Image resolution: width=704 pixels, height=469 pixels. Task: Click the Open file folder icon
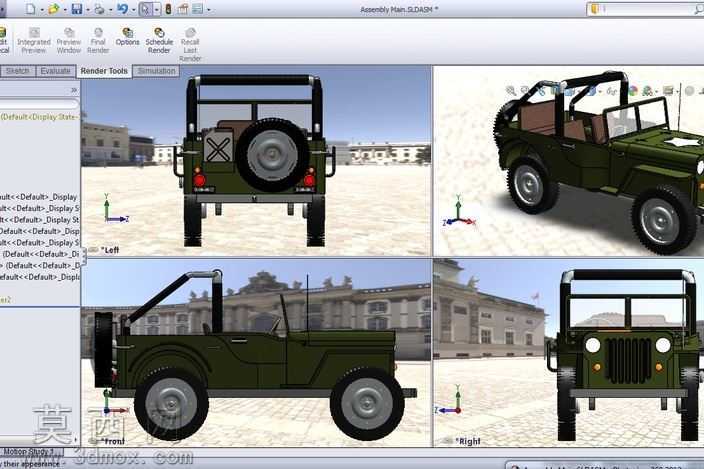pyautogui.click(x=53, y=9)
